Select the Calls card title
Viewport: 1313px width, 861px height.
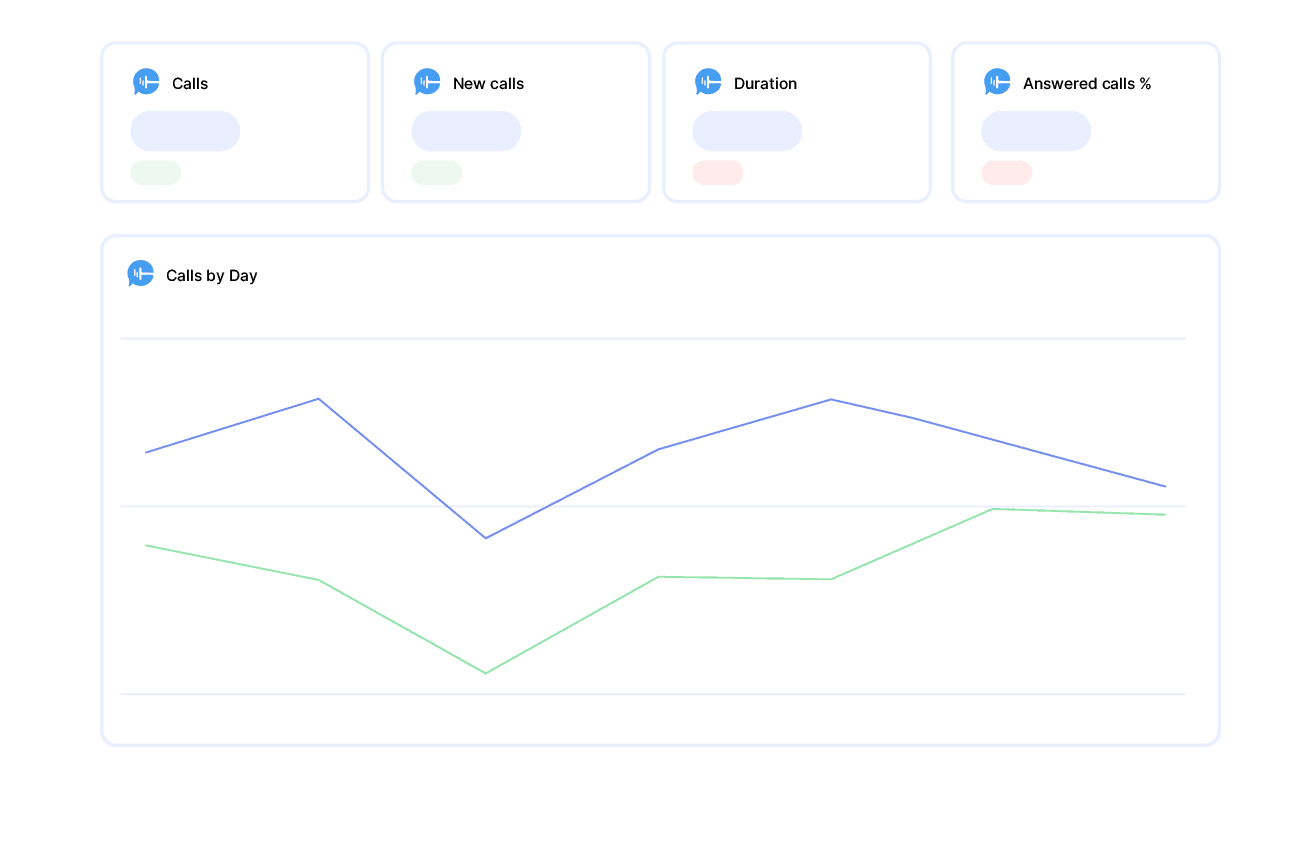pos(190,84)
